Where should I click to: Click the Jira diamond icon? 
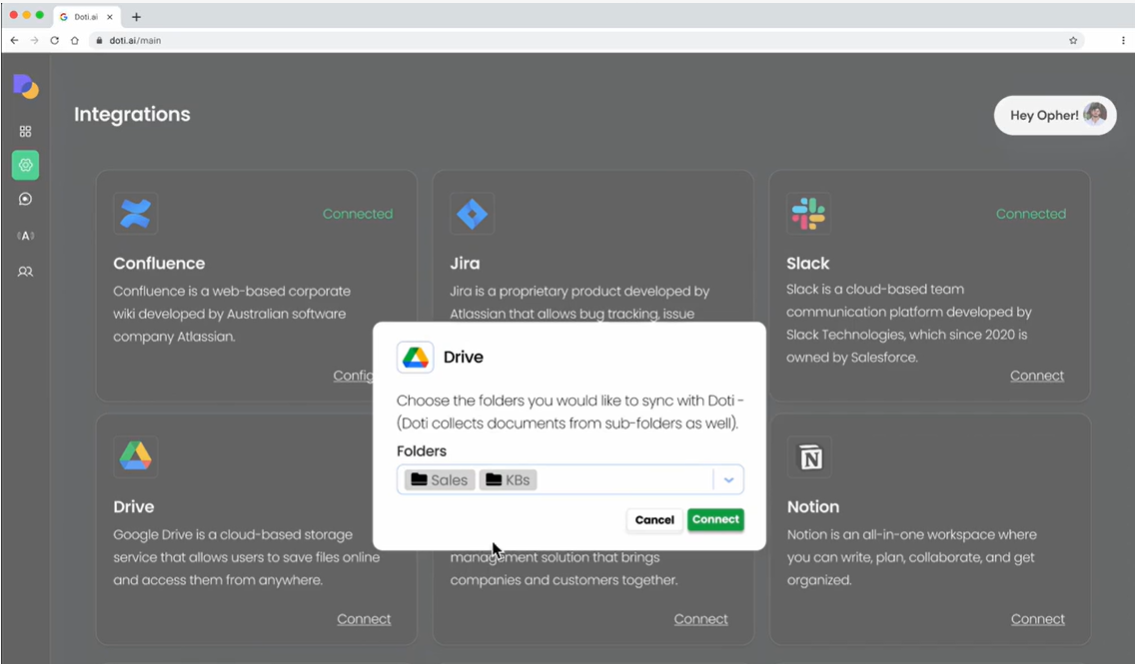472,213
